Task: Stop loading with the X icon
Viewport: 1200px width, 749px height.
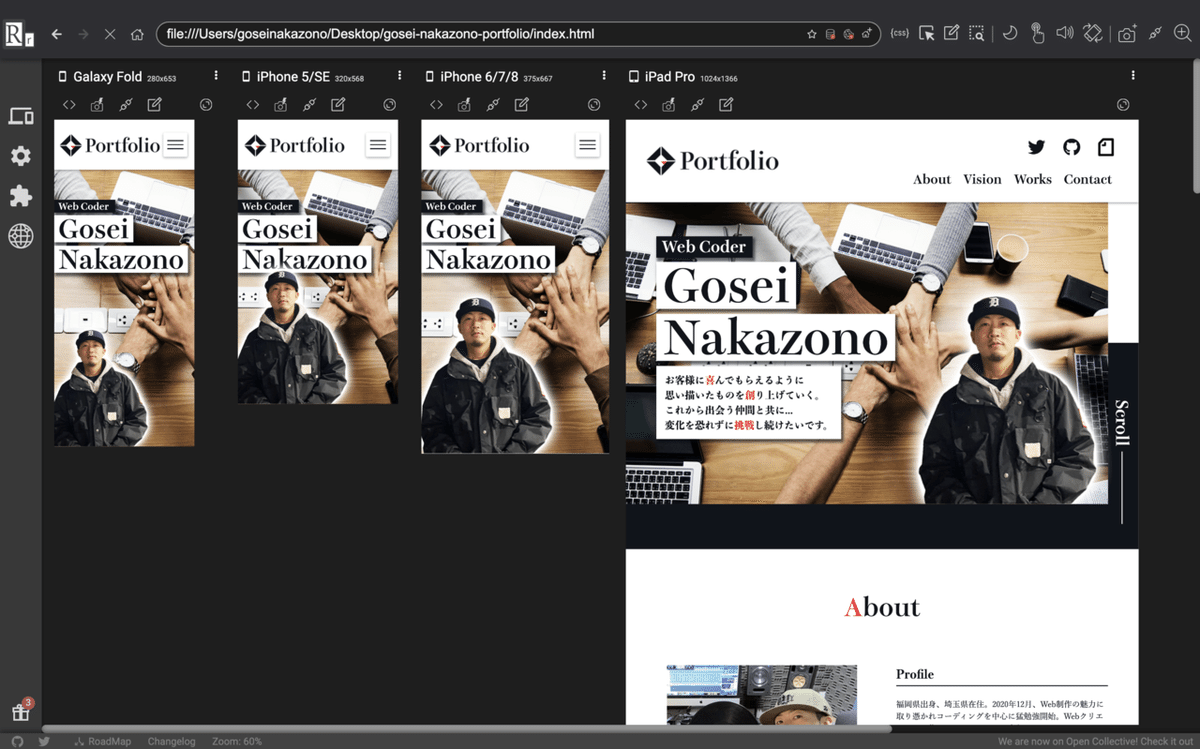Action: pos(110,34)
